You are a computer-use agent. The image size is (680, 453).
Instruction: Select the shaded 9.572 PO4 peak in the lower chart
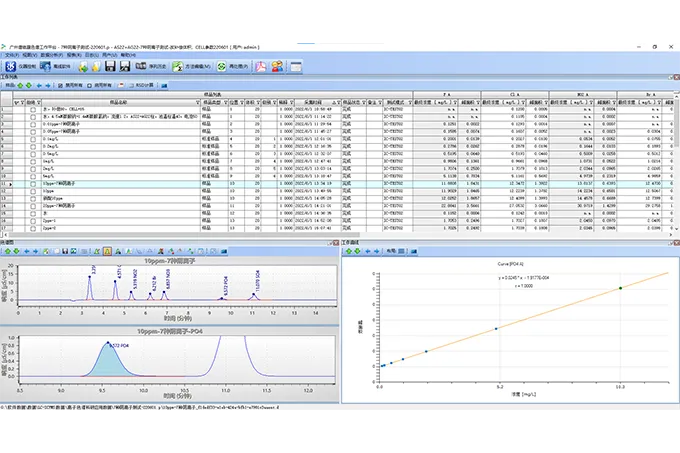pyautogui.click(x=108, y=361)
